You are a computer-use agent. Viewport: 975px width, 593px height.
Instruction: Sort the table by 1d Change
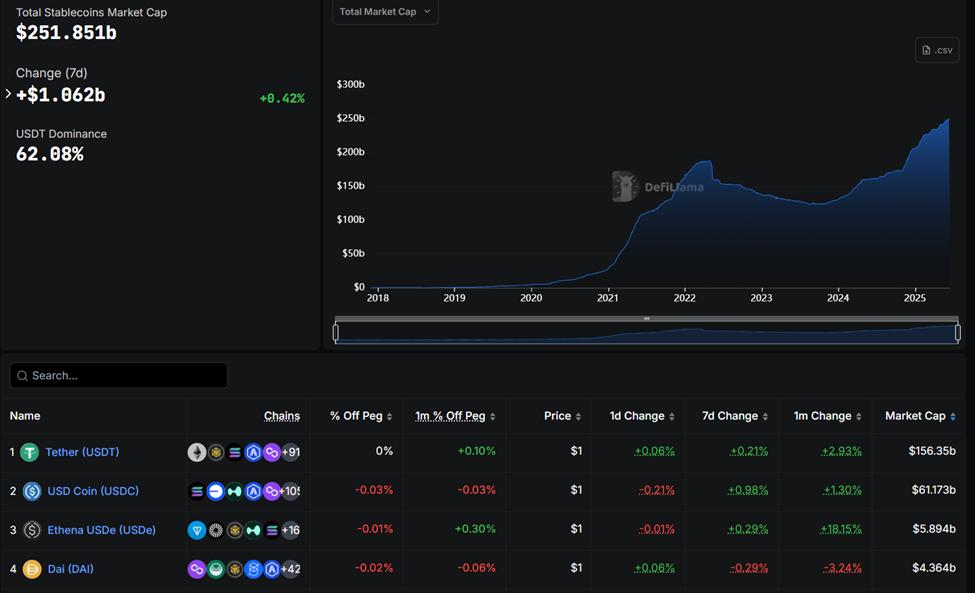pos(637,416)
